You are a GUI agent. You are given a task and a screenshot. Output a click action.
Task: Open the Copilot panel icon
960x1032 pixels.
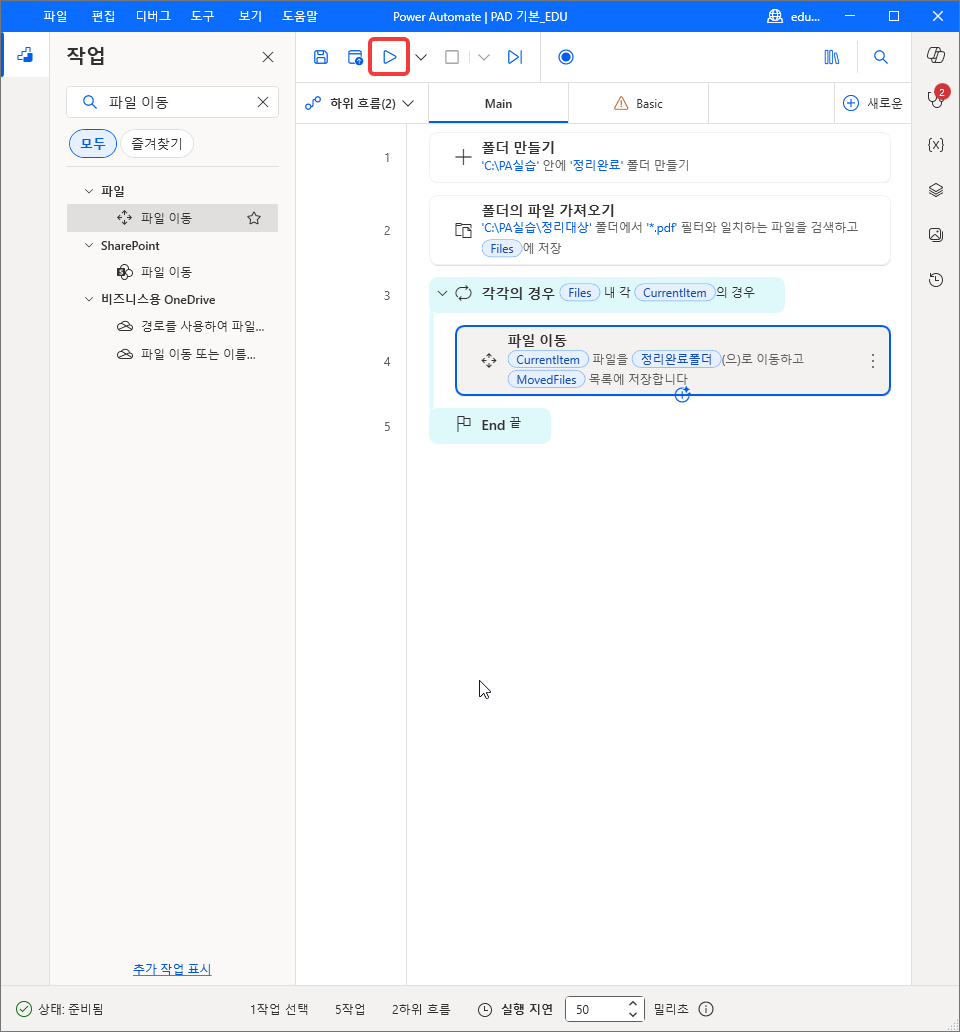pyautogui.click(x=936, y=55)
